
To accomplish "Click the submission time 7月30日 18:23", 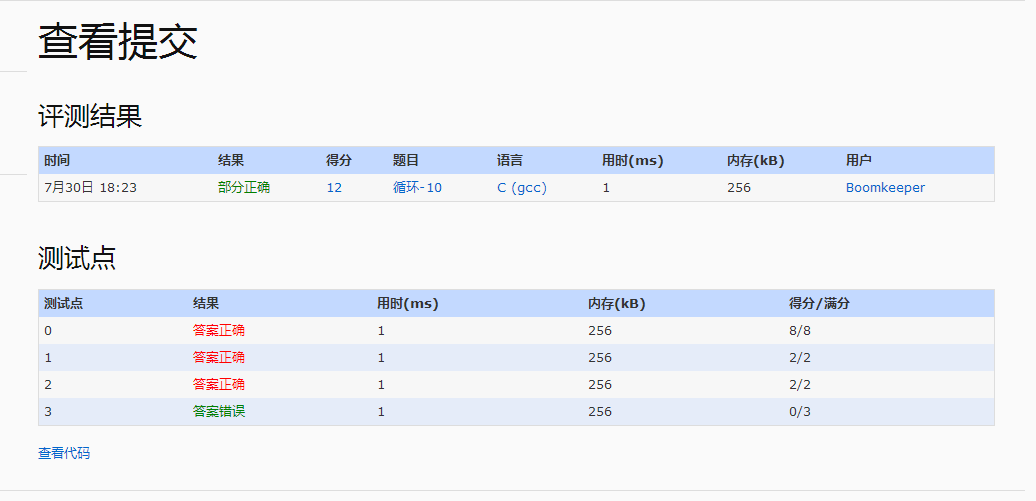I will point(91,188).
